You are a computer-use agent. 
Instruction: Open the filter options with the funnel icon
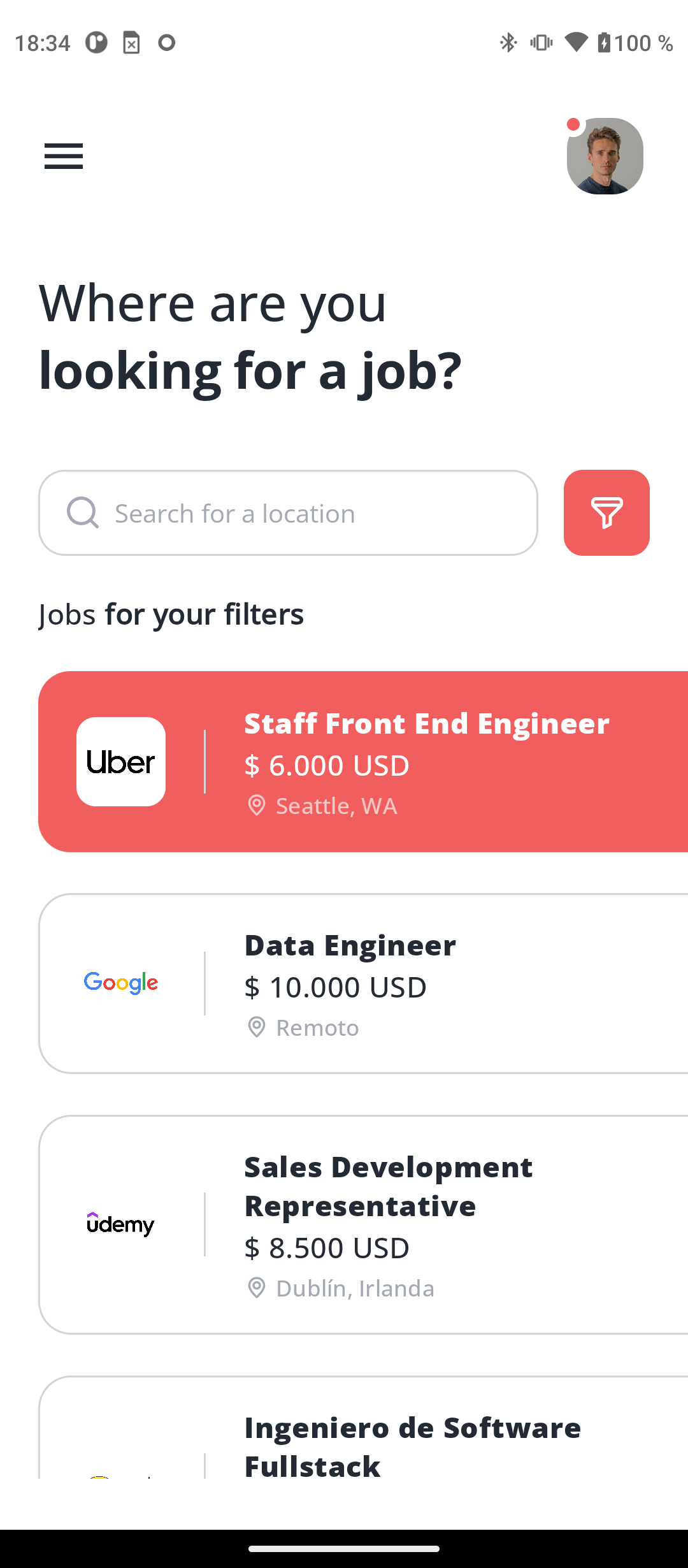tap(606, 513)
